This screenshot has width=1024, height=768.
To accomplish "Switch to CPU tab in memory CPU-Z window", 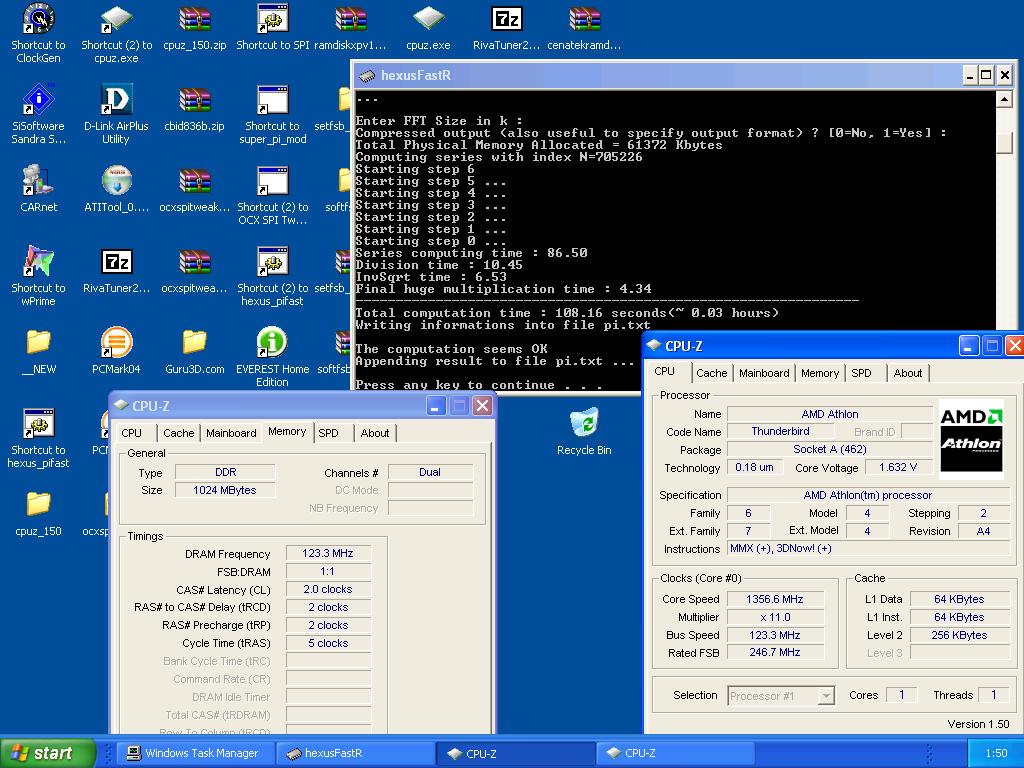I will point(131,433).
